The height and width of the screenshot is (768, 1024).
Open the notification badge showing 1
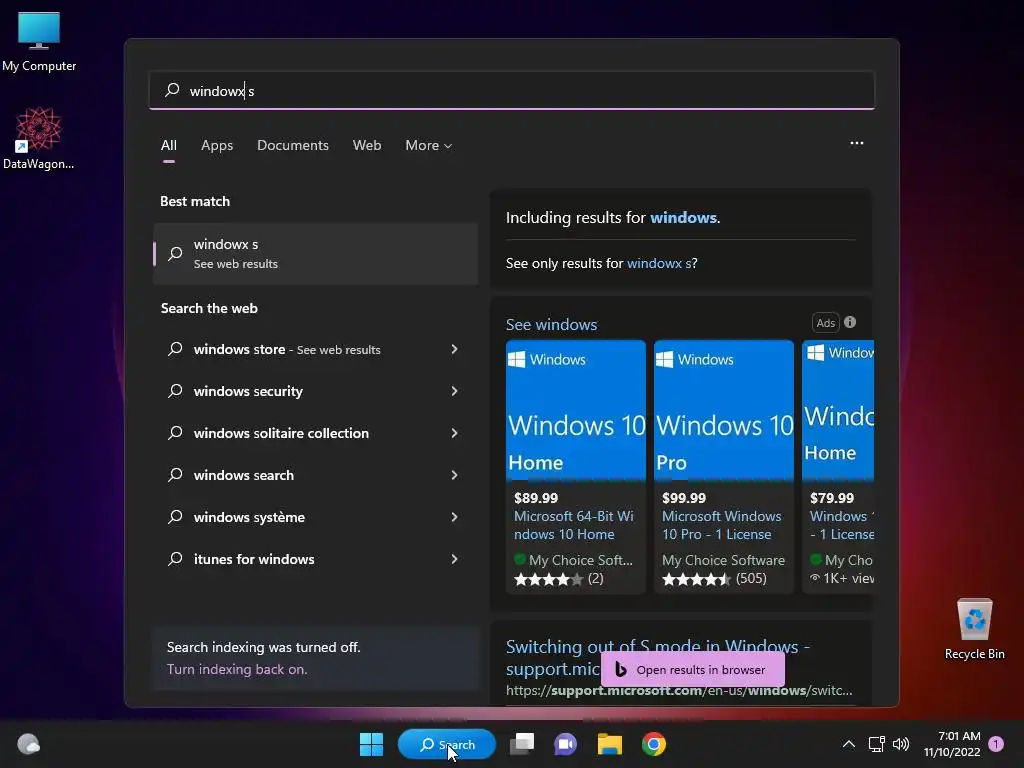tap(996, 744)
